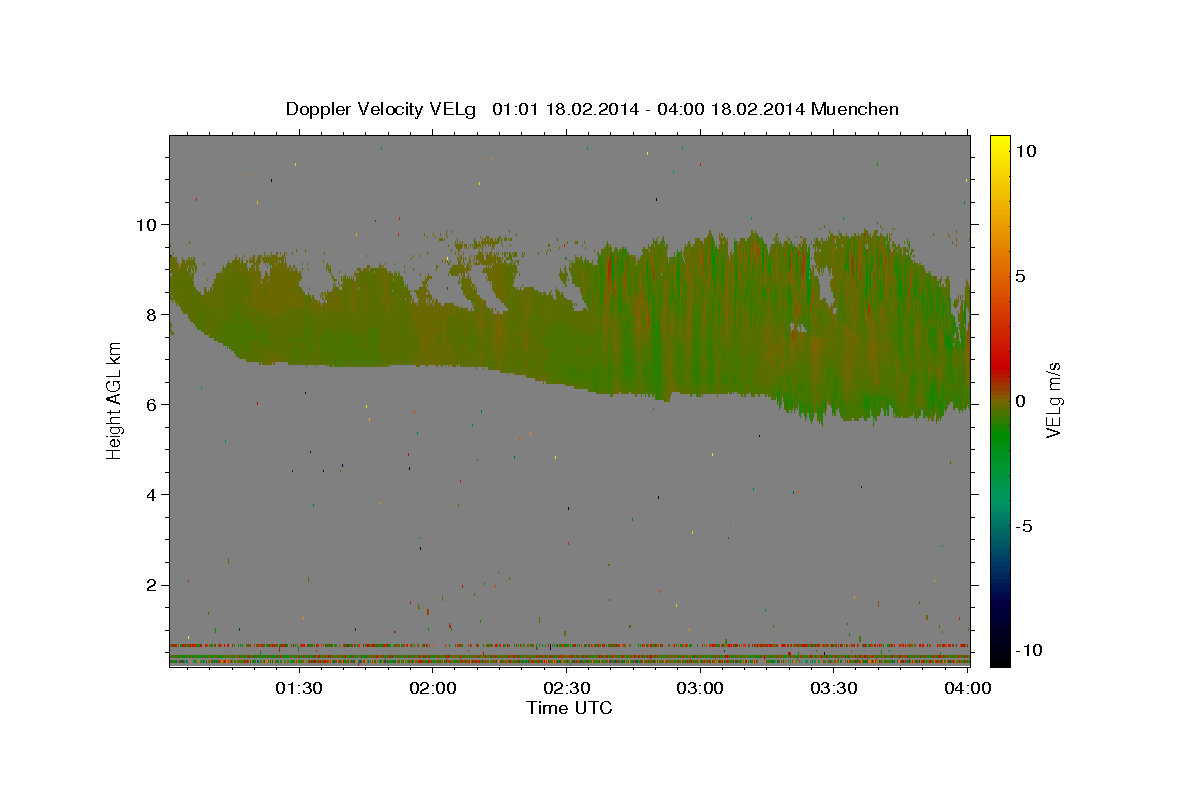Click the 02:30 time tick label
1200x800 pixels.
[x=566, y=688]
